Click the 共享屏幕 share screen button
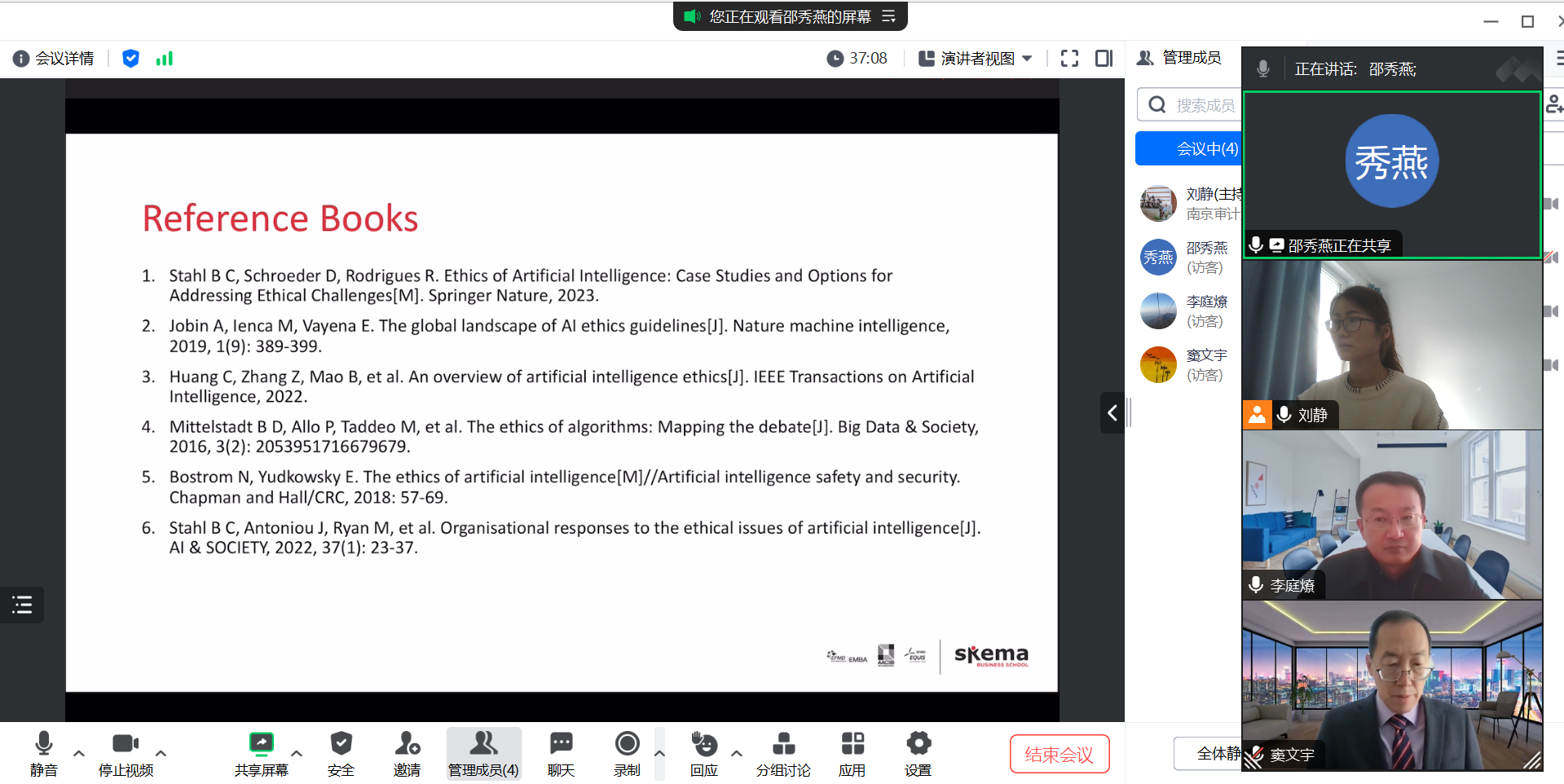This screenshot has width=1564, height=784. click(261, 753)
